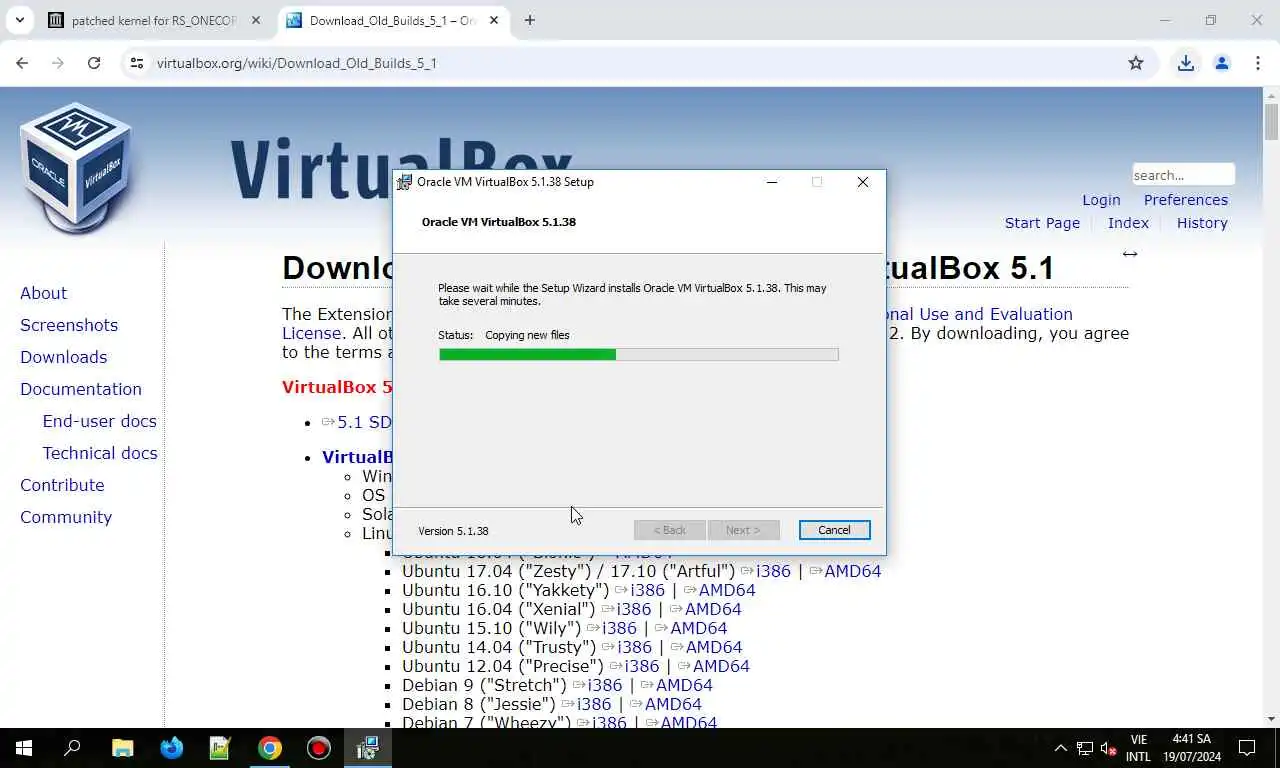
Task: Open the red record app in taskbar
Action: 318,748
